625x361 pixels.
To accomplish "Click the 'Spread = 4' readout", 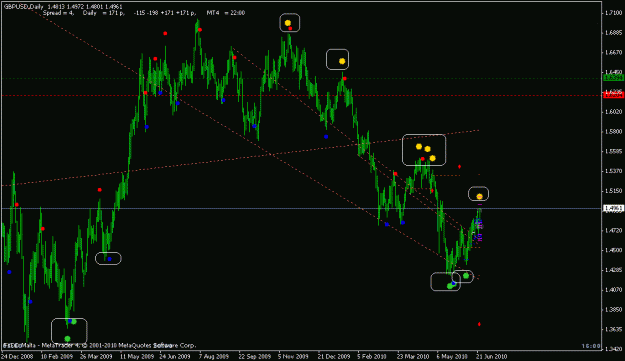I will click(58, 13).
